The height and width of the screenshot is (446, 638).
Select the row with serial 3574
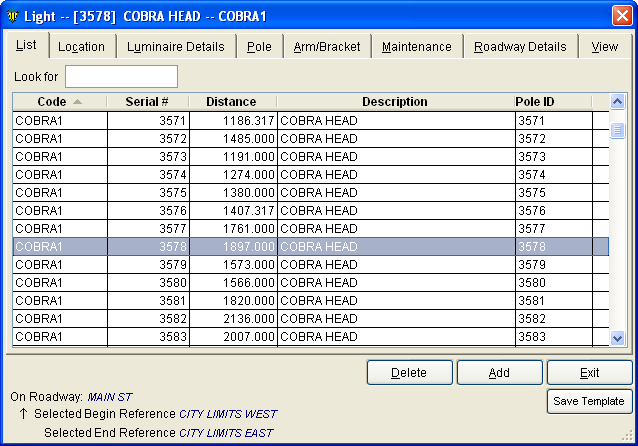(x=311, y=175)
